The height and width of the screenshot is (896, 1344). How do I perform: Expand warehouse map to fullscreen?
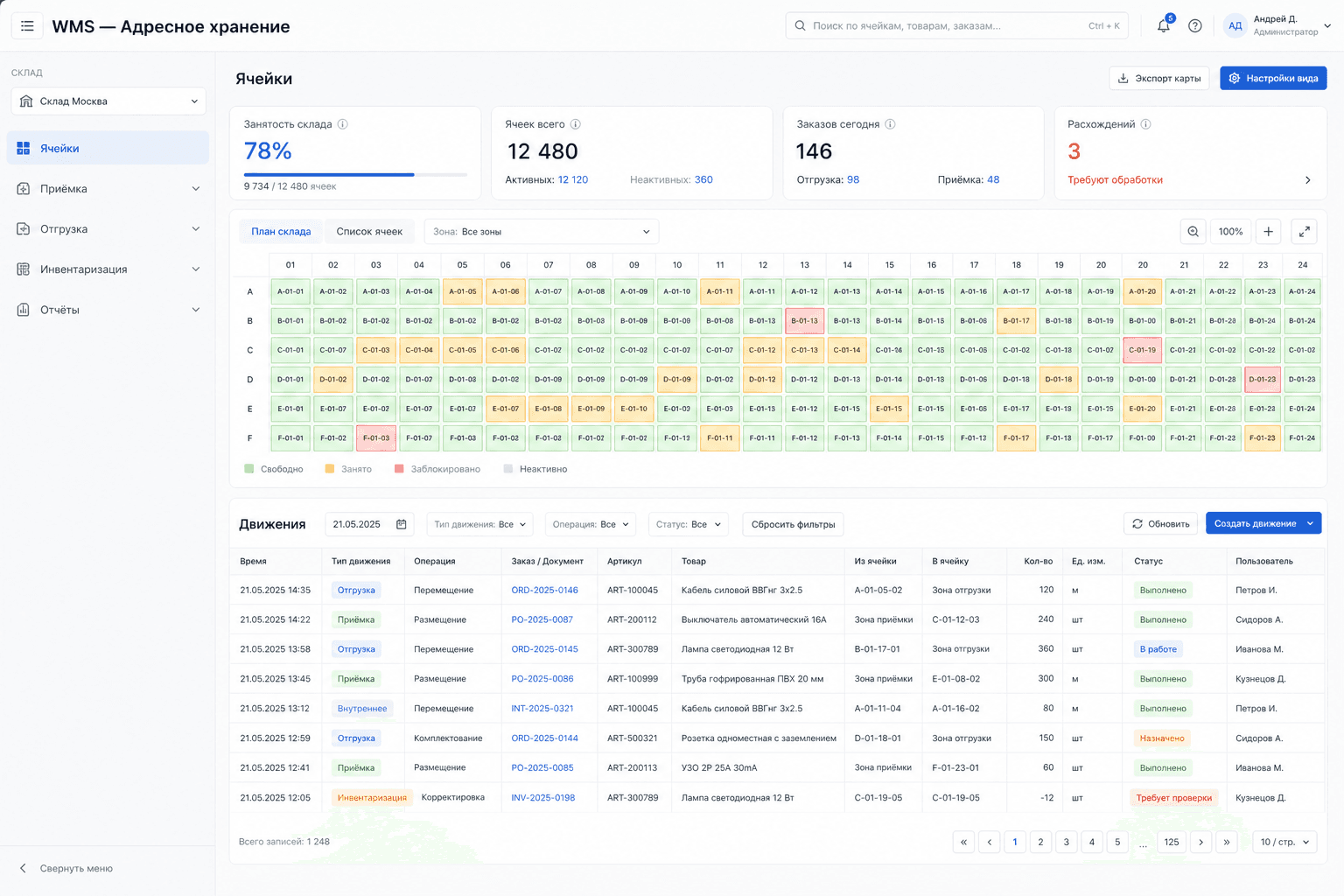pos(1304,232)
